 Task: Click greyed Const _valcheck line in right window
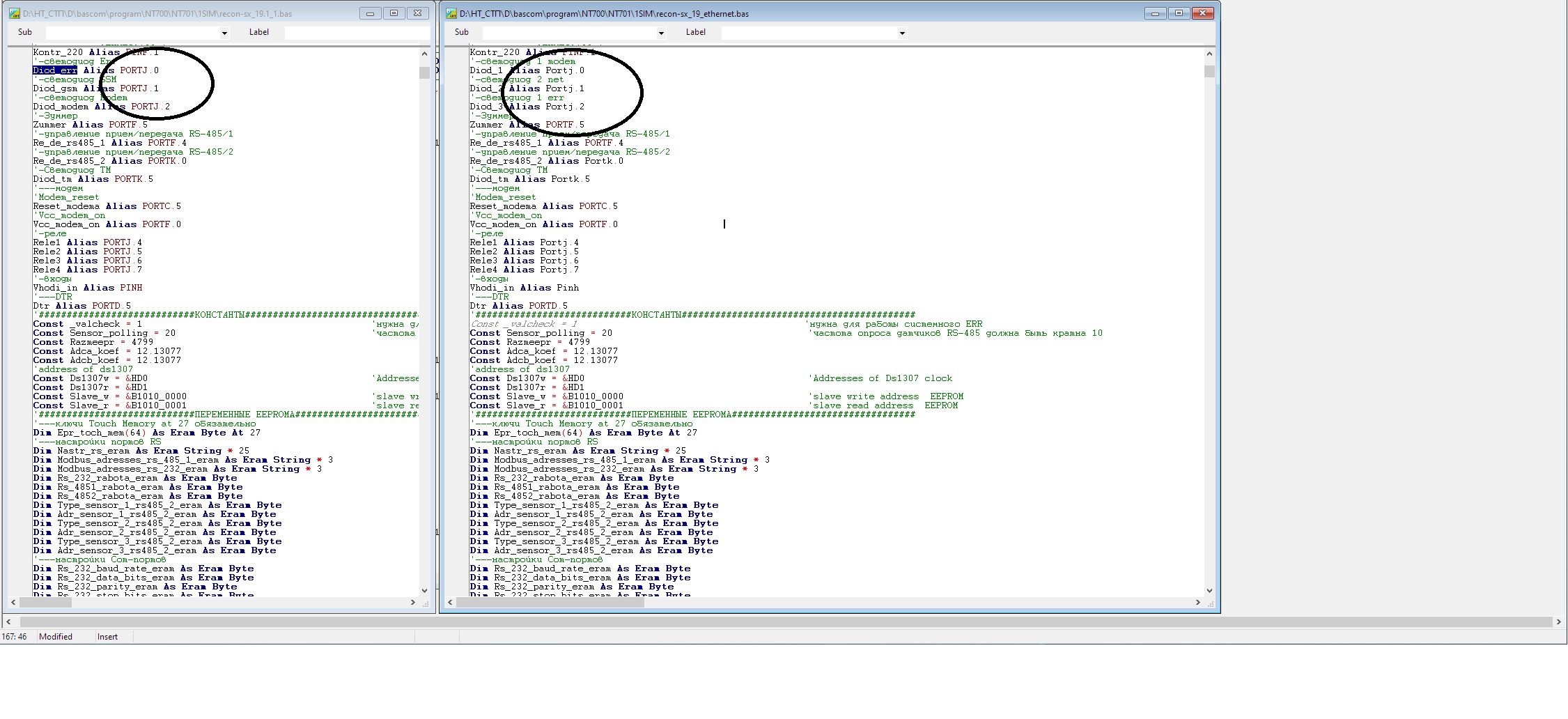tap(525, 324)
